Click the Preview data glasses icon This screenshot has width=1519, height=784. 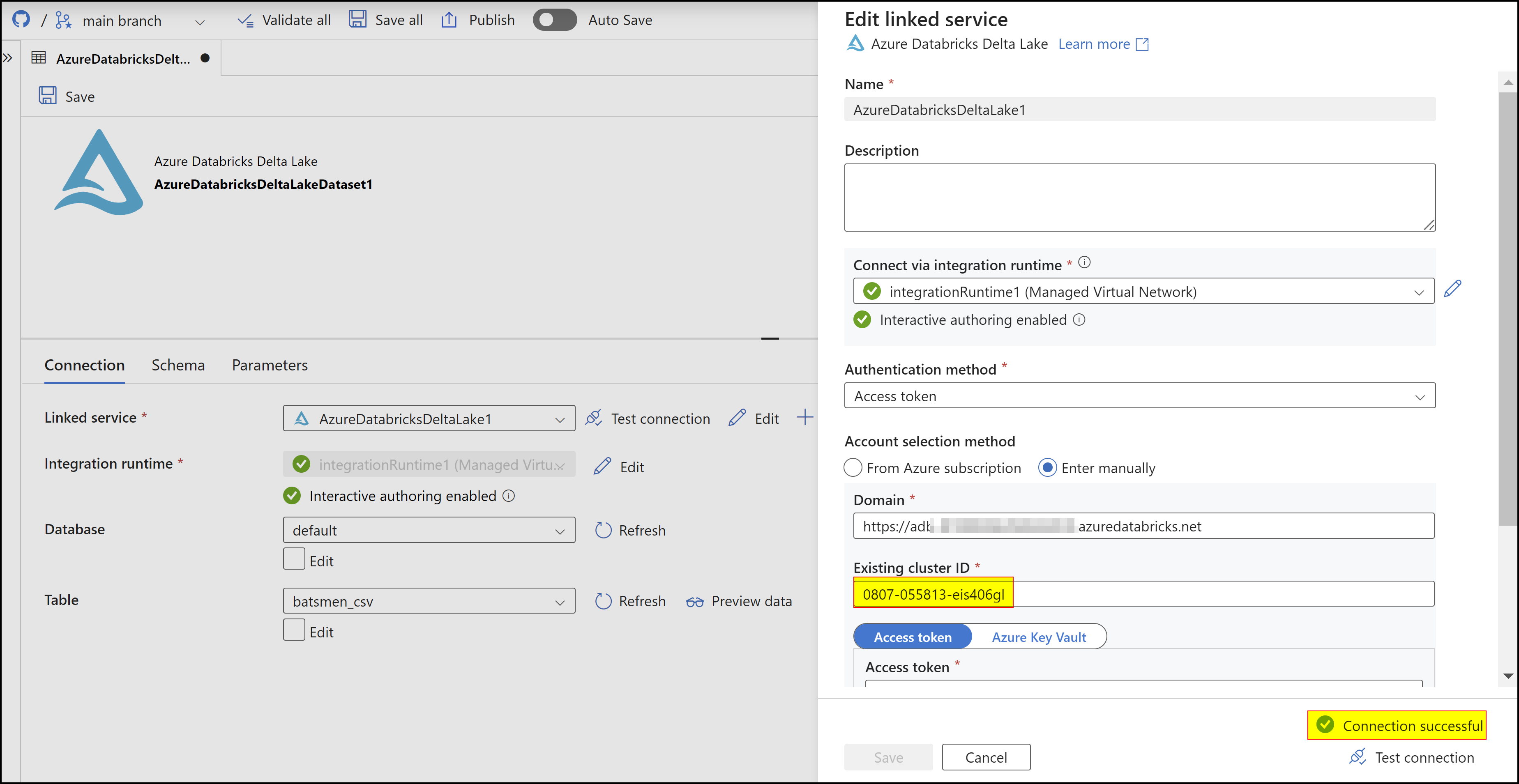point(695,602)
